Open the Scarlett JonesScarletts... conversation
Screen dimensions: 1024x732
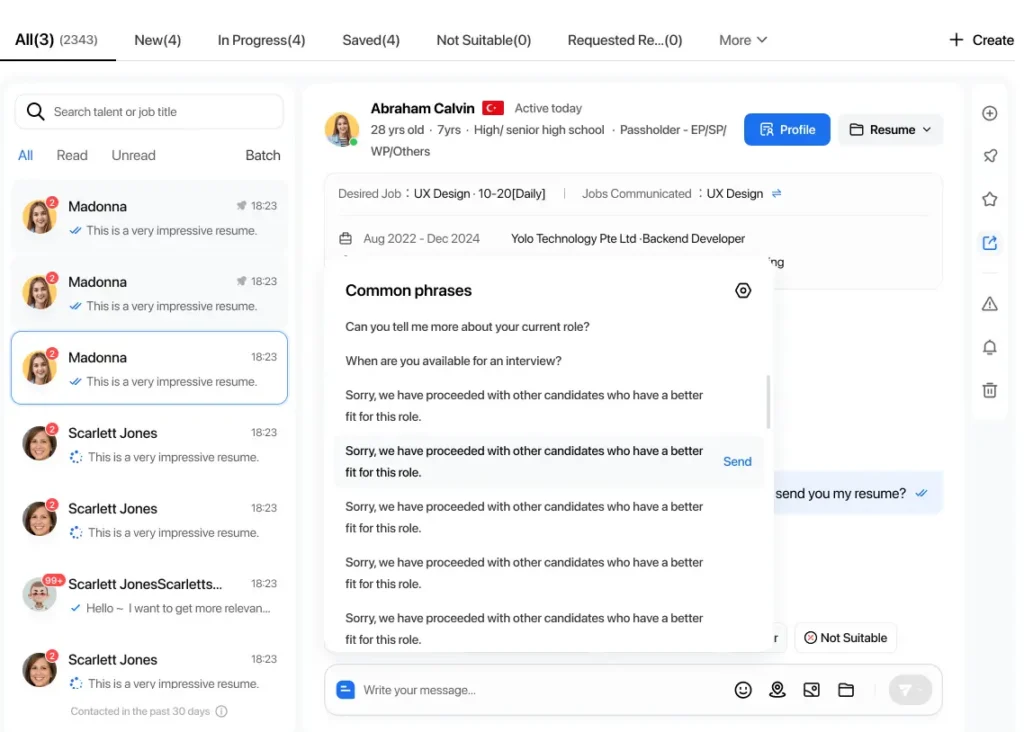pos(150,595)
